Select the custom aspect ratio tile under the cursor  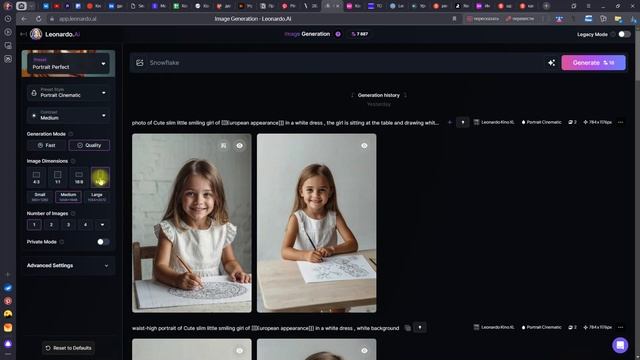100,177
